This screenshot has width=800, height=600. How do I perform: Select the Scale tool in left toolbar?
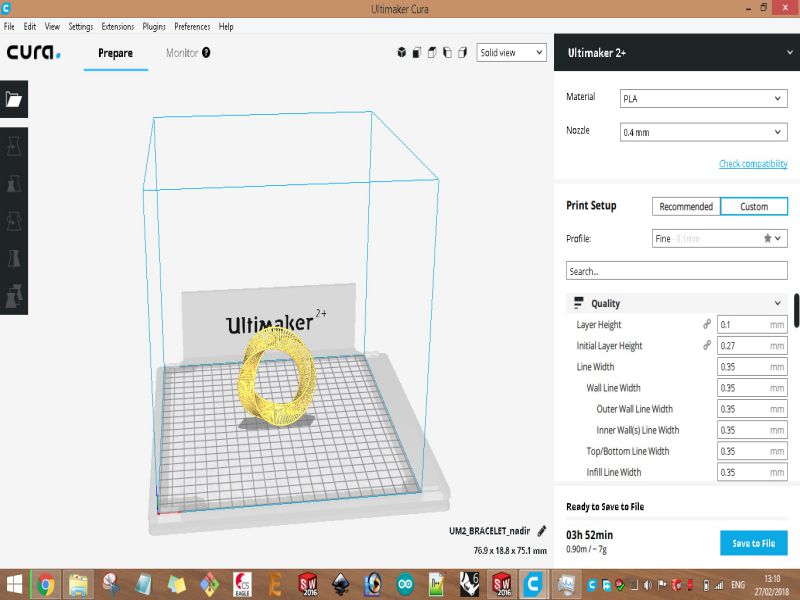point(14,184)
